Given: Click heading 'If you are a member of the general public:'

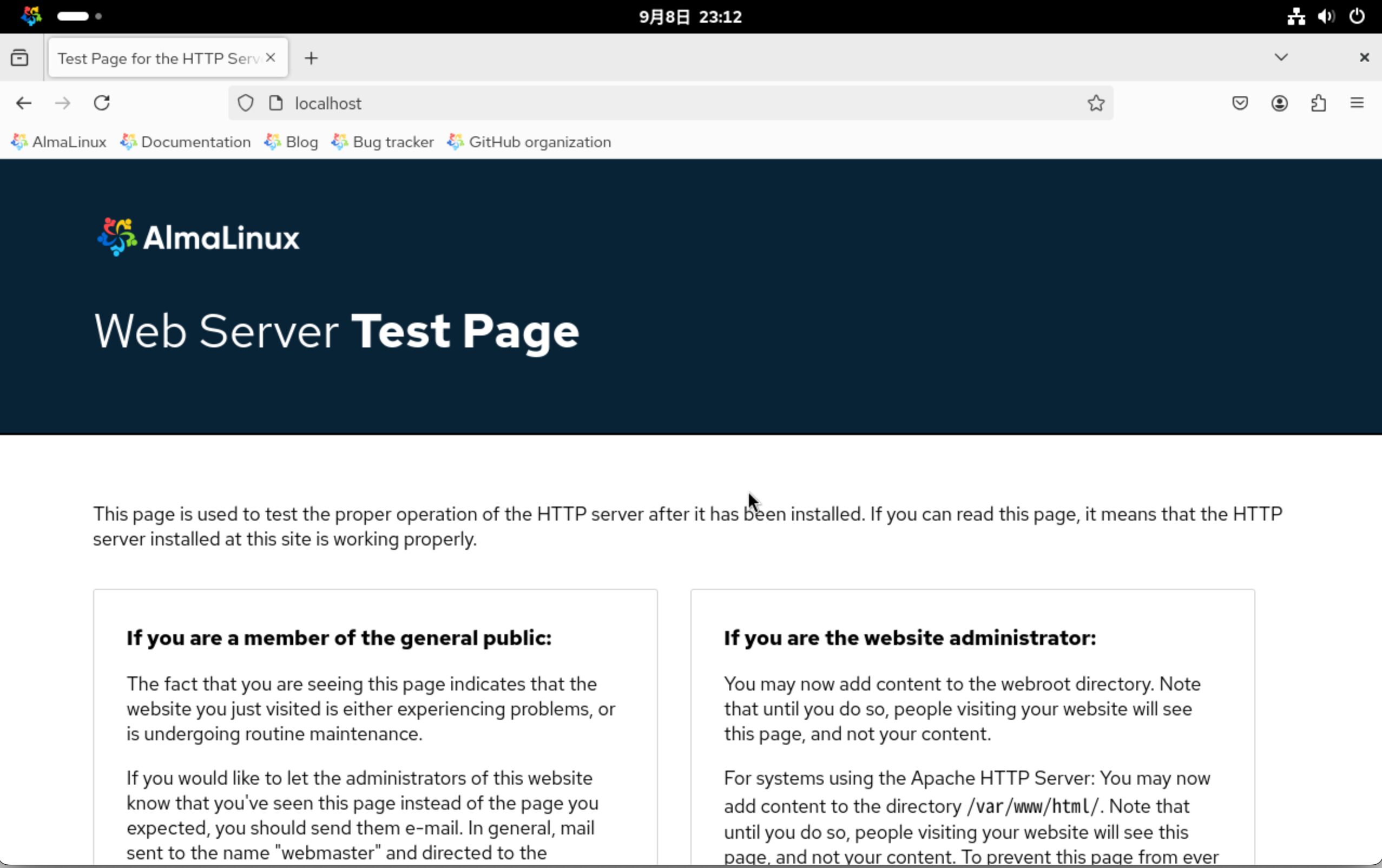Looking at the screenshot, I should [x=339, y=638].
